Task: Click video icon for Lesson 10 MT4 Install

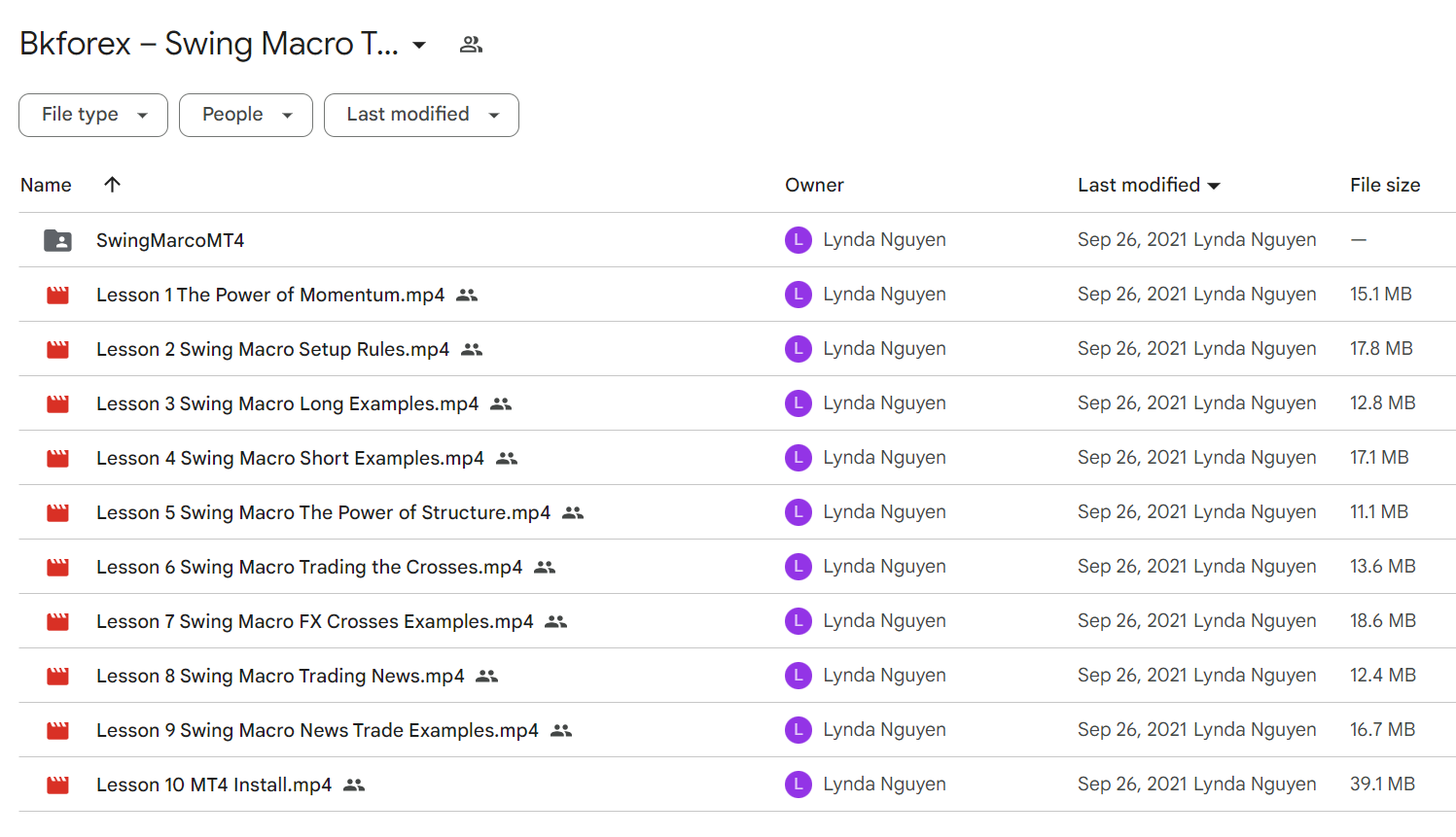Action: 58,785
